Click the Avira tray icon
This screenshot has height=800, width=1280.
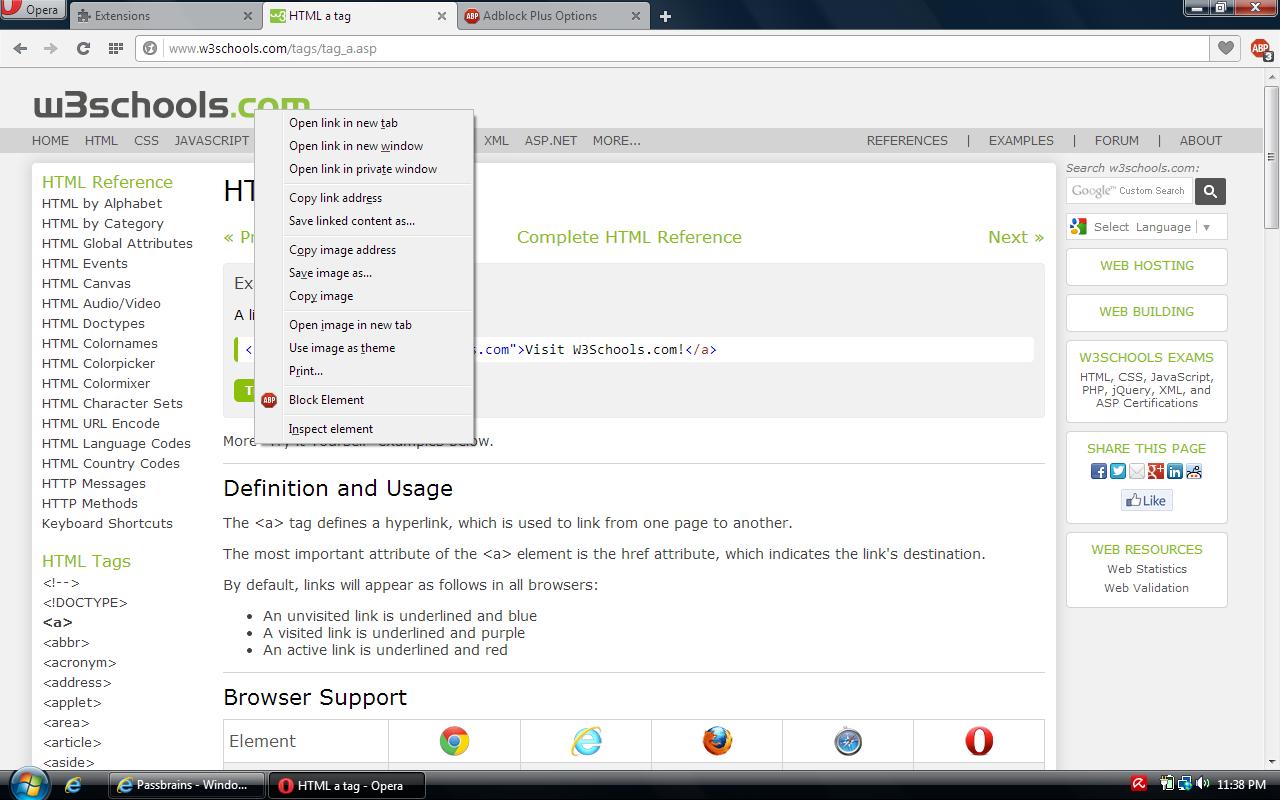click(x=1138, y=784)
